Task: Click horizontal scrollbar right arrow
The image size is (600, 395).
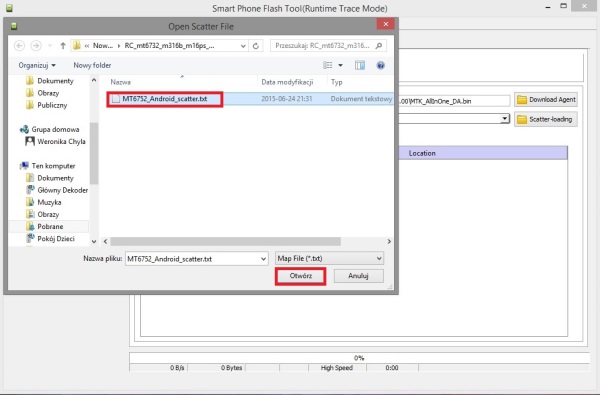Action: [x=389, y=242]
